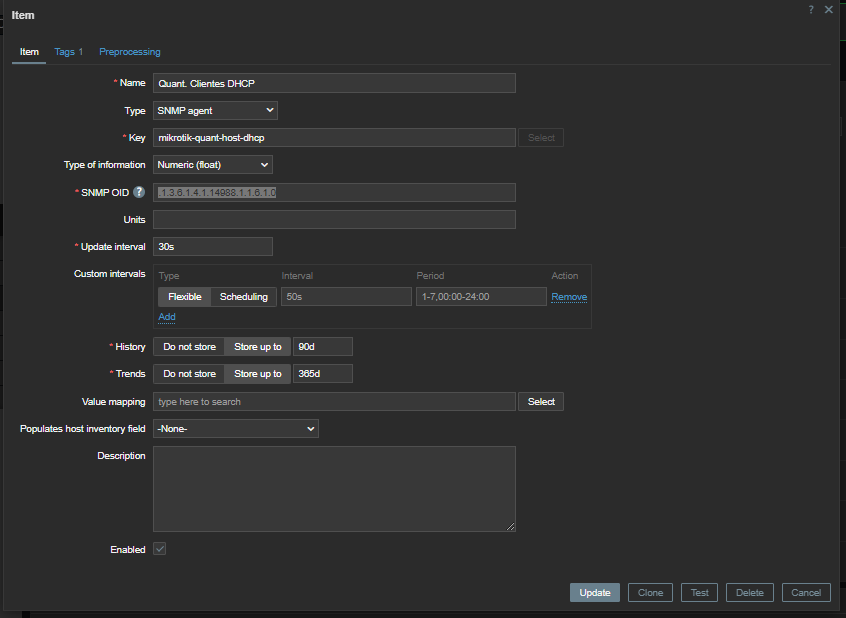The width and height of the screenshot is (846, 618).
Task: Set Trends to Store up to
Action: coord(257,373)
